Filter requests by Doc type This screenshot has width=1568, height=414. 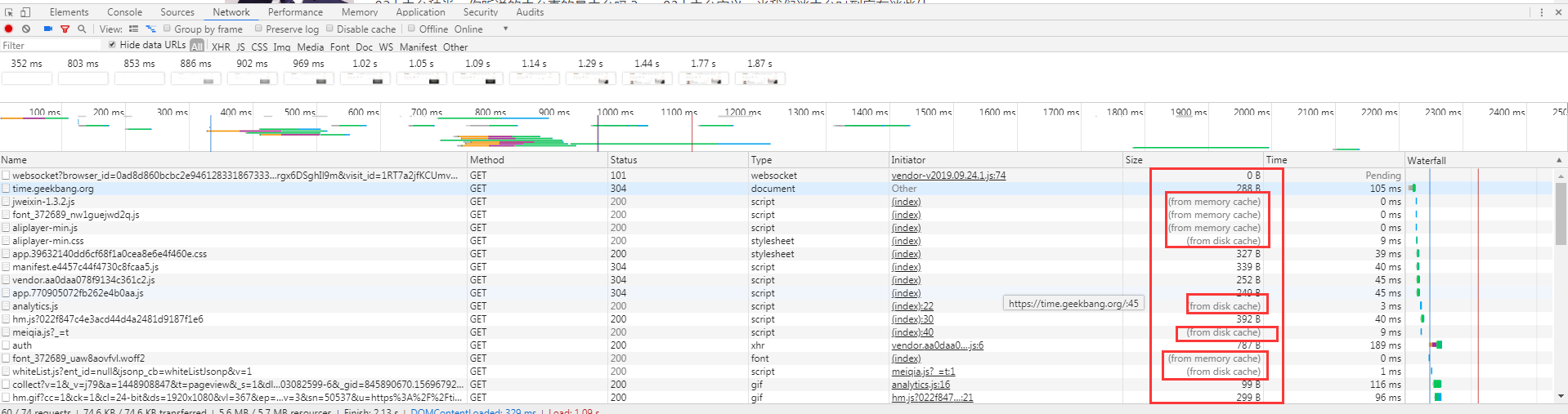365,47
